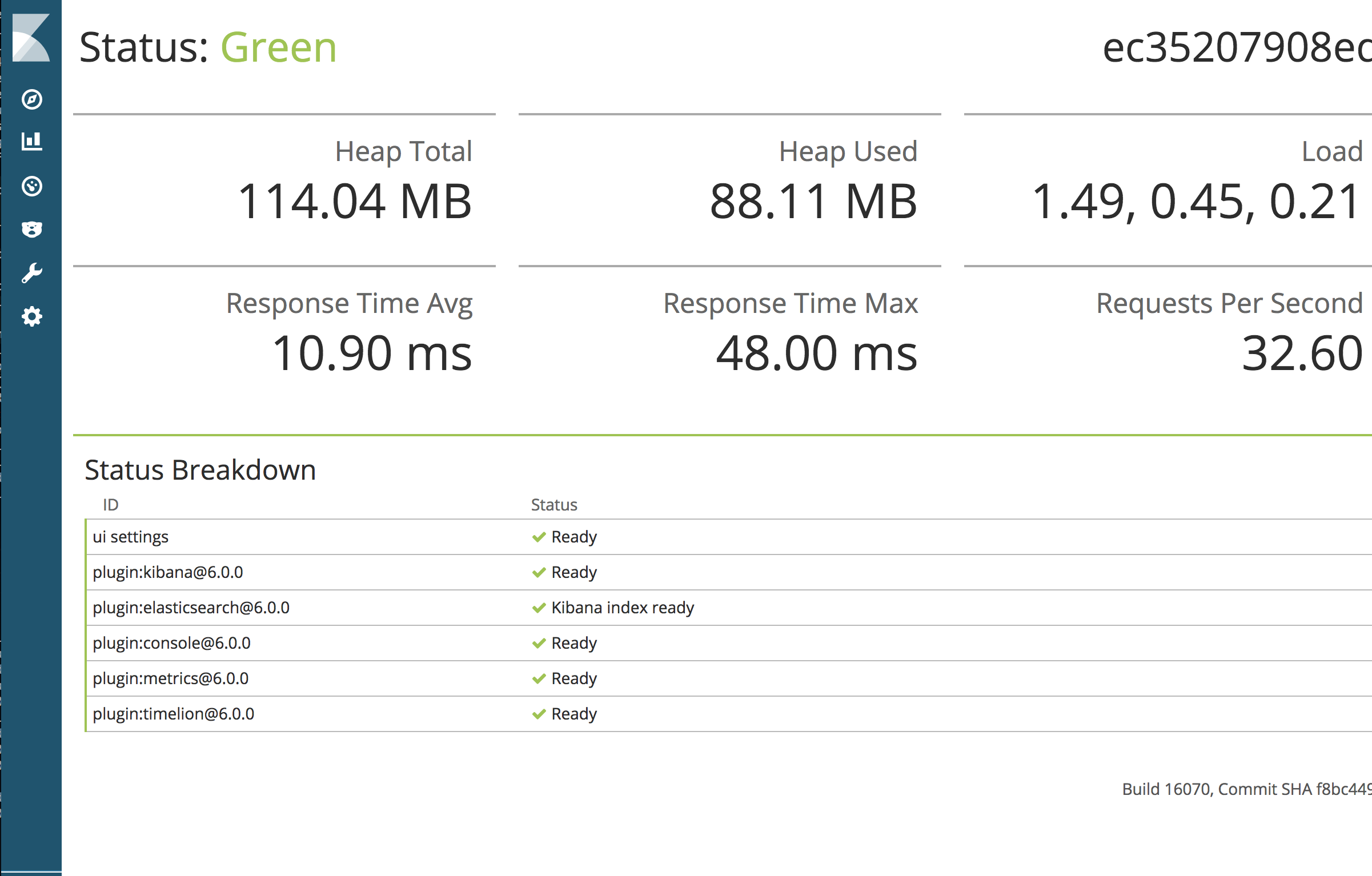Click the Kibana logo in sidebar
The width and height of the screenshot is (1372, 876).
click(31, 38)
